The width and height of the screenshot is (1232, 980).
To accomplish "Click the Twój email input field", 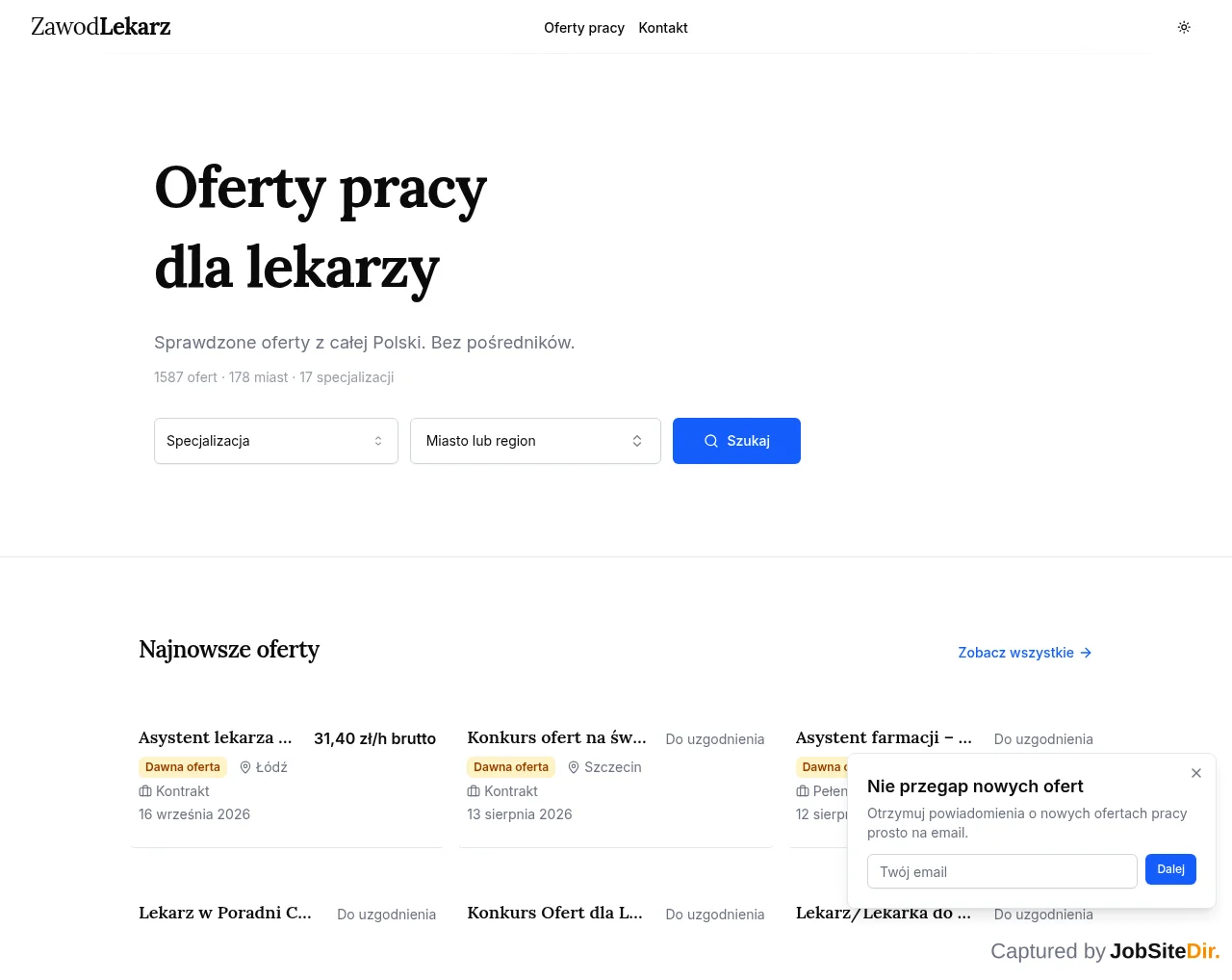I will [x=1002, y=871].
